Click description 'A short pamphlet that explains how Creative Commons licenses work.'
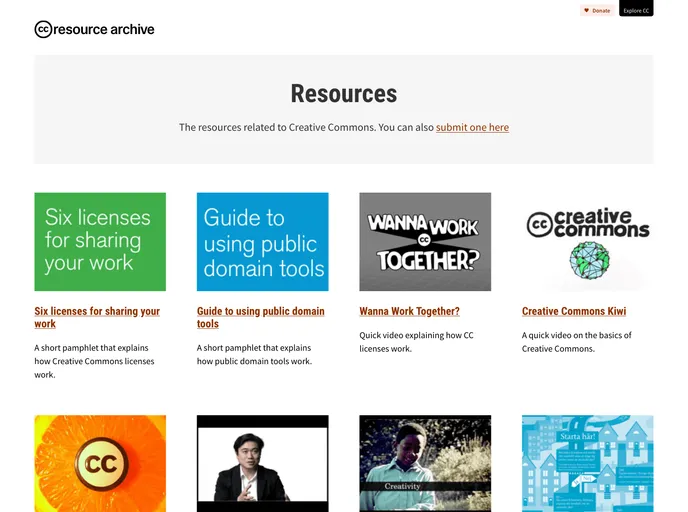688x512 pixels. coord(94,361)
